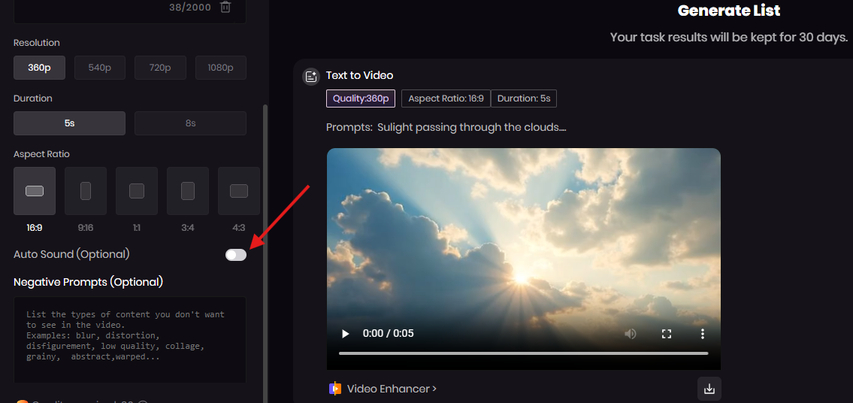
Task: Select 720p resolution
Action: point(160,68)
